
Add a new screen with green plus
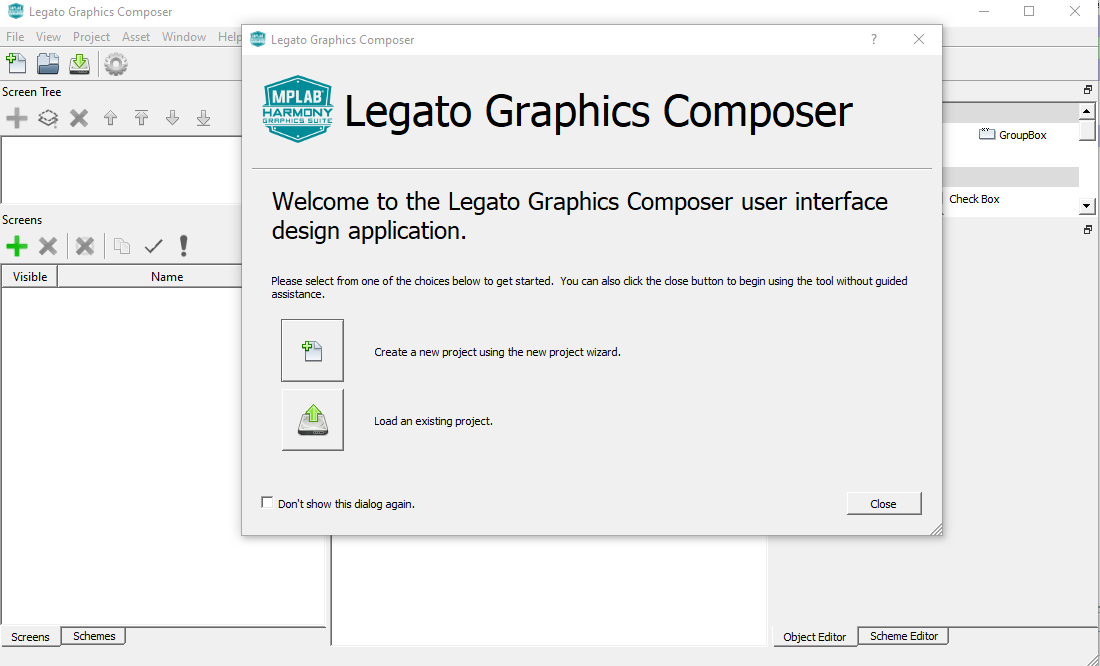(x=17, y=246)
